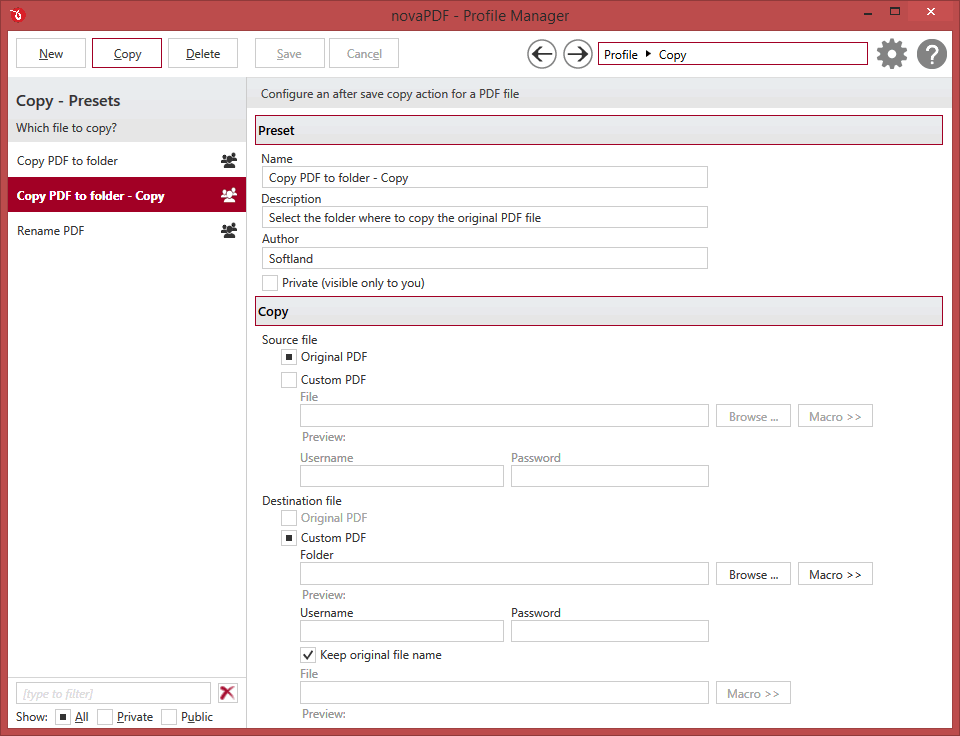This screenshot has height=736, width=960.
Task: Click the breadcrumb arrow between Profile and Copy
Action: (x=648, y=54)
